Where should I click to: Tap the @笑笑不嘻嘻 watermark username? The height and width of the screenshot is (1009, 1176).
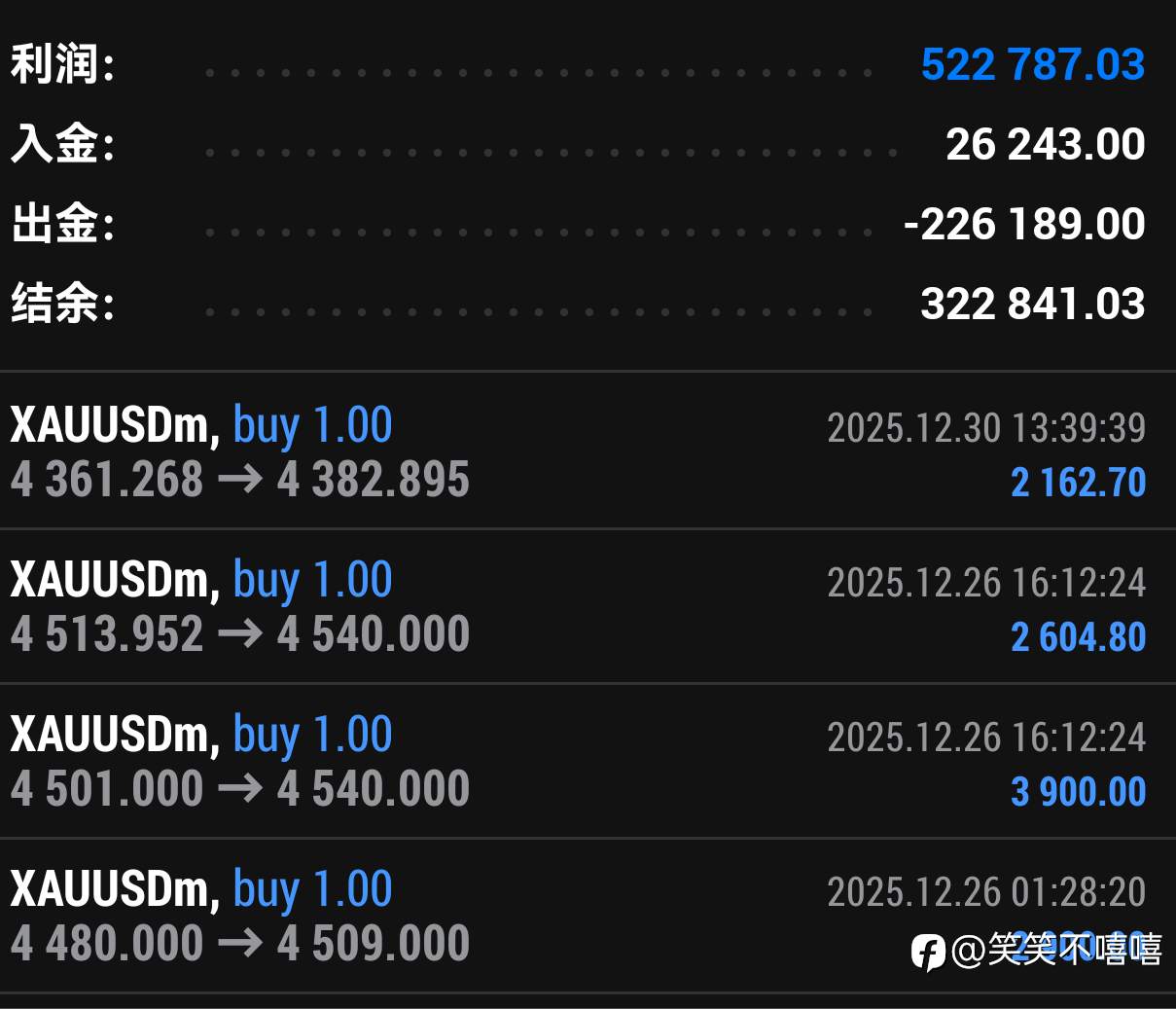[1056, 949]
